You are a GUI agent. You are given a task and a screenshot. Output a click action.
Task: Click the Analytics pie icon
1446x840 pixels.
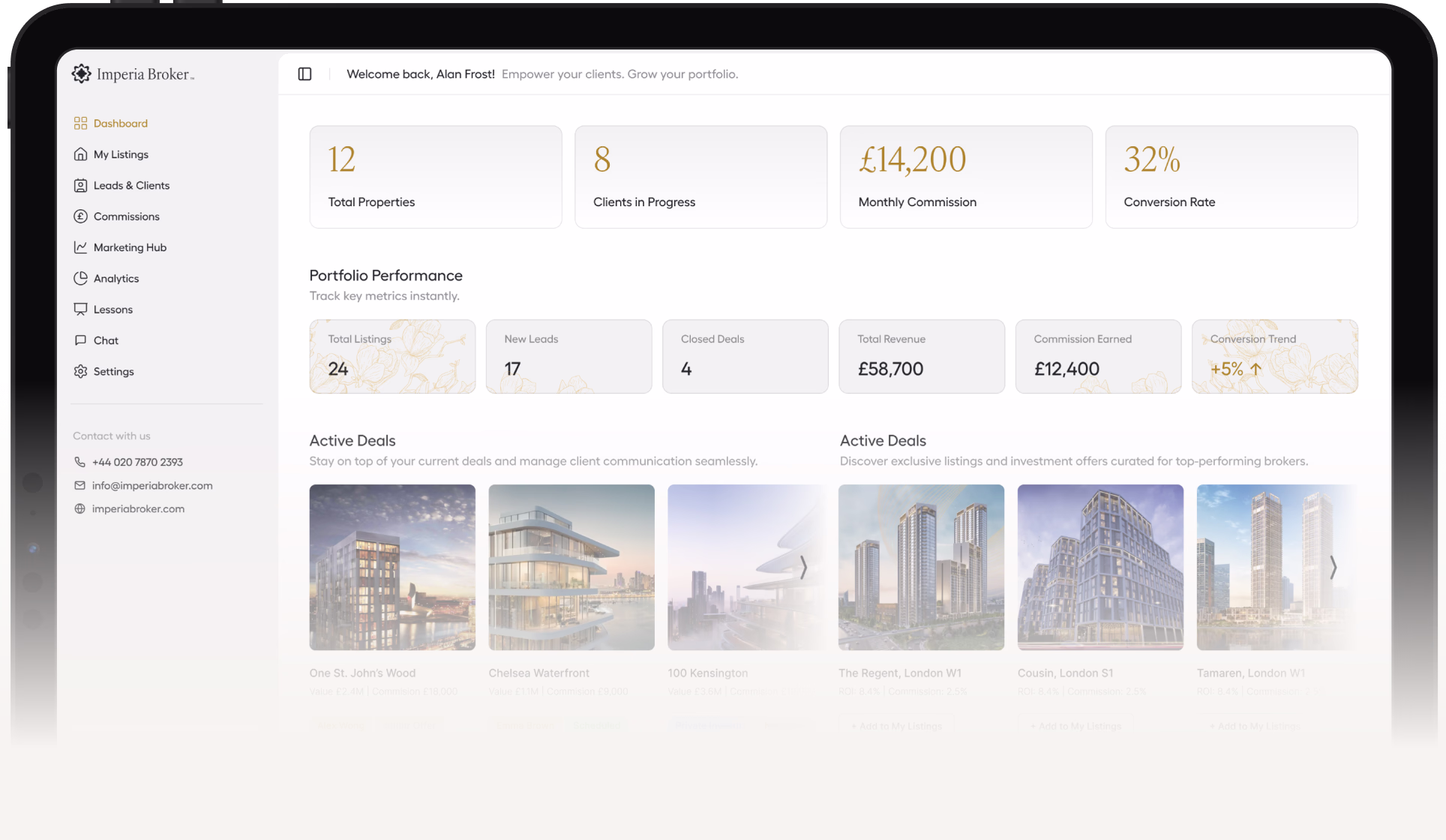(80, 278)
